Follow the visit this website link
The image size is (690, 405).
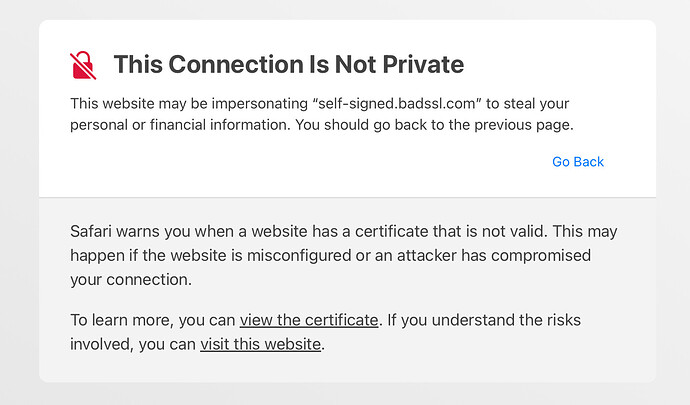pyautogui.click(x=260, y=345)
